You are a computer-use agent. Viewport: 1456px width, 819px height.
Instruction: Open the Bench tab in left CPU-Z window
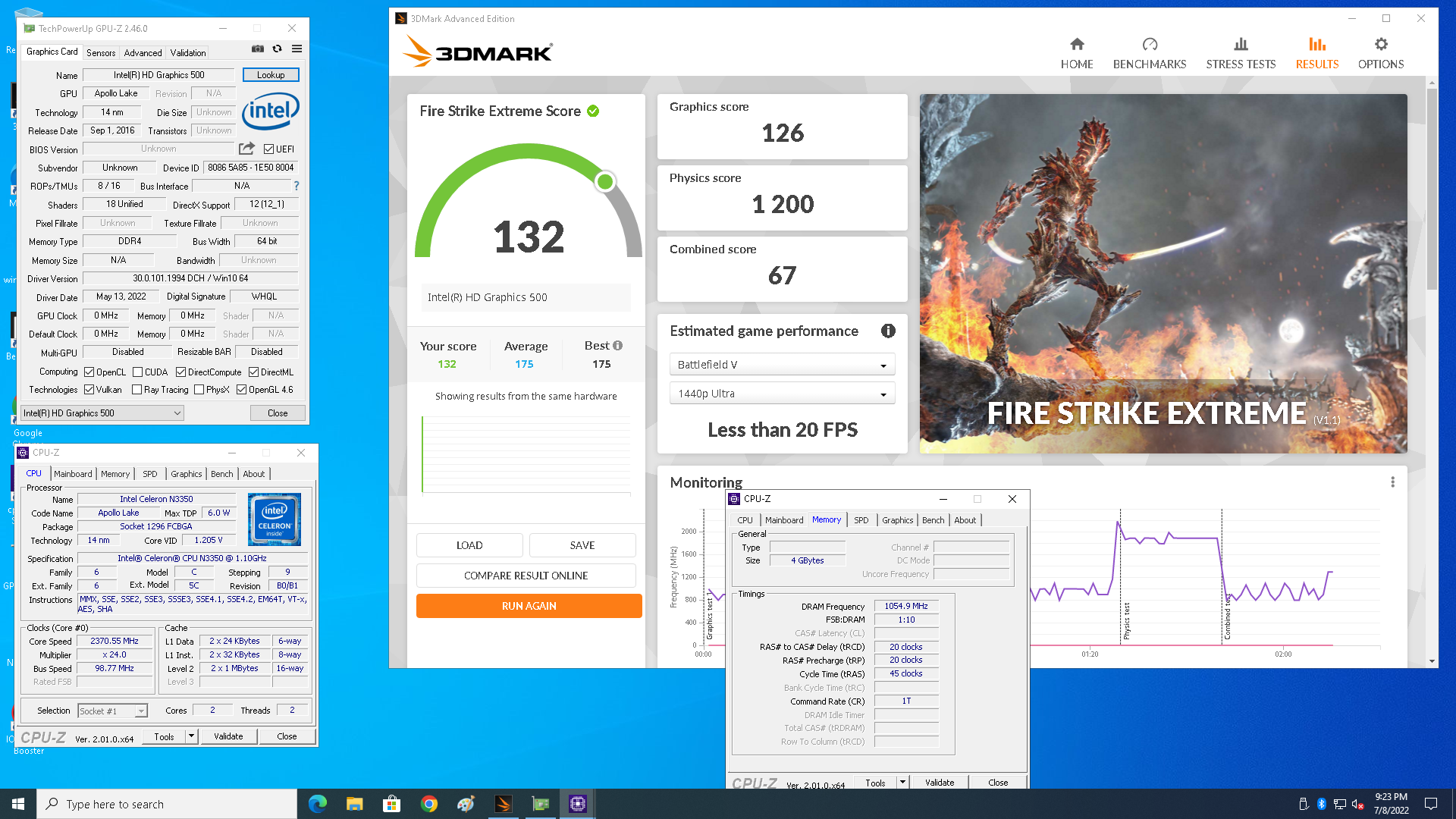222,474
